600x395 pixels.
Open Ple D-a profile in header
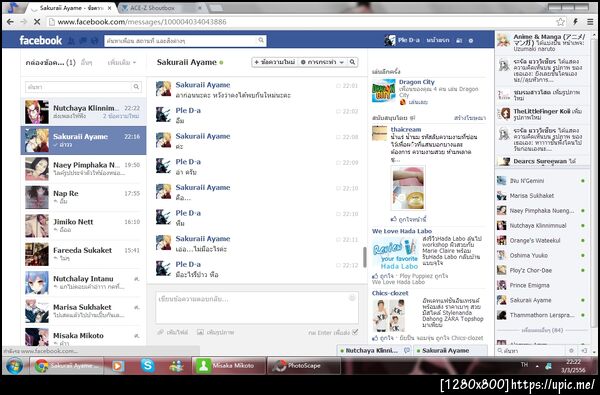[x=402, y=40]
